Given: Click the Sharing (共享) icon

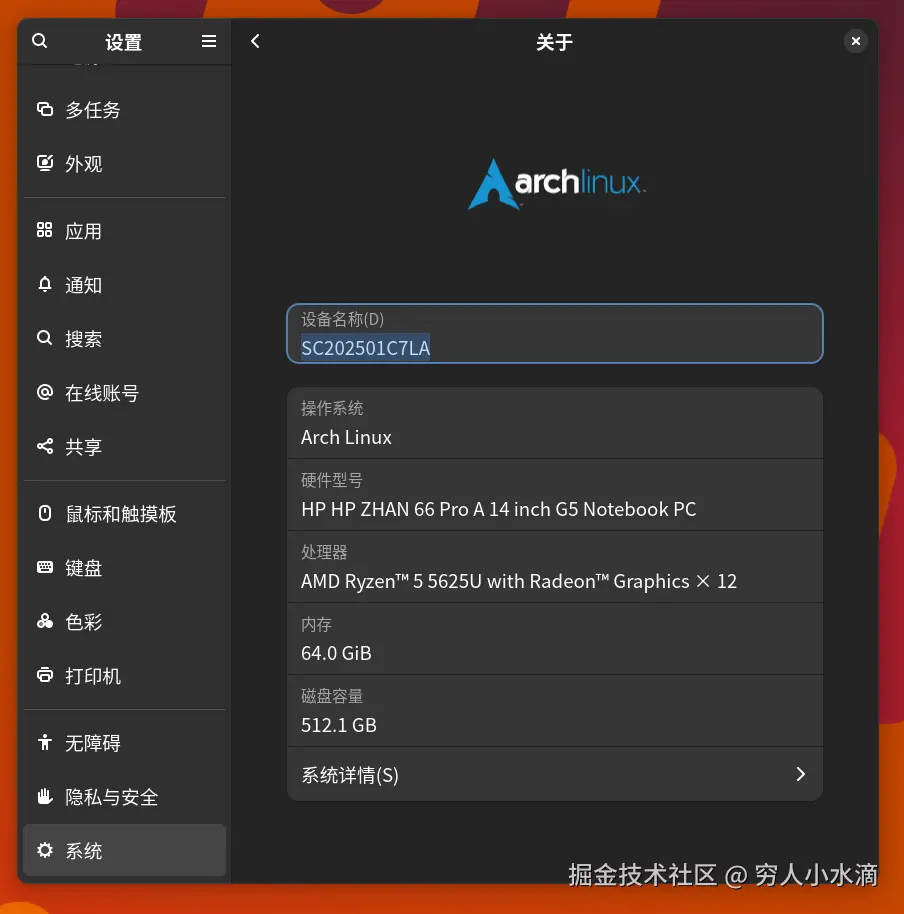Looking at the screenshot, I should 45,446.
